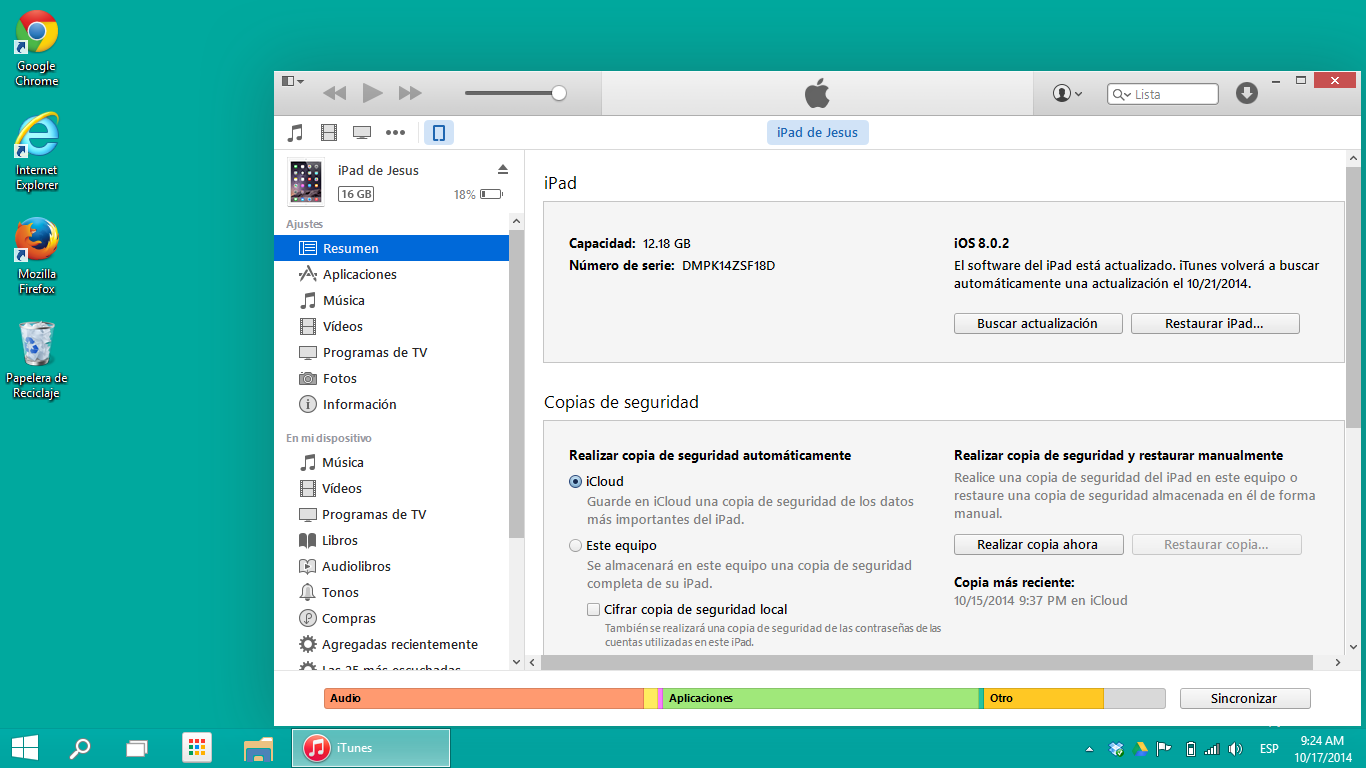Image resolution: width=1366 pixels, height=768 pixels.
Task: Click the previous track rewind button
Action: 334,93
